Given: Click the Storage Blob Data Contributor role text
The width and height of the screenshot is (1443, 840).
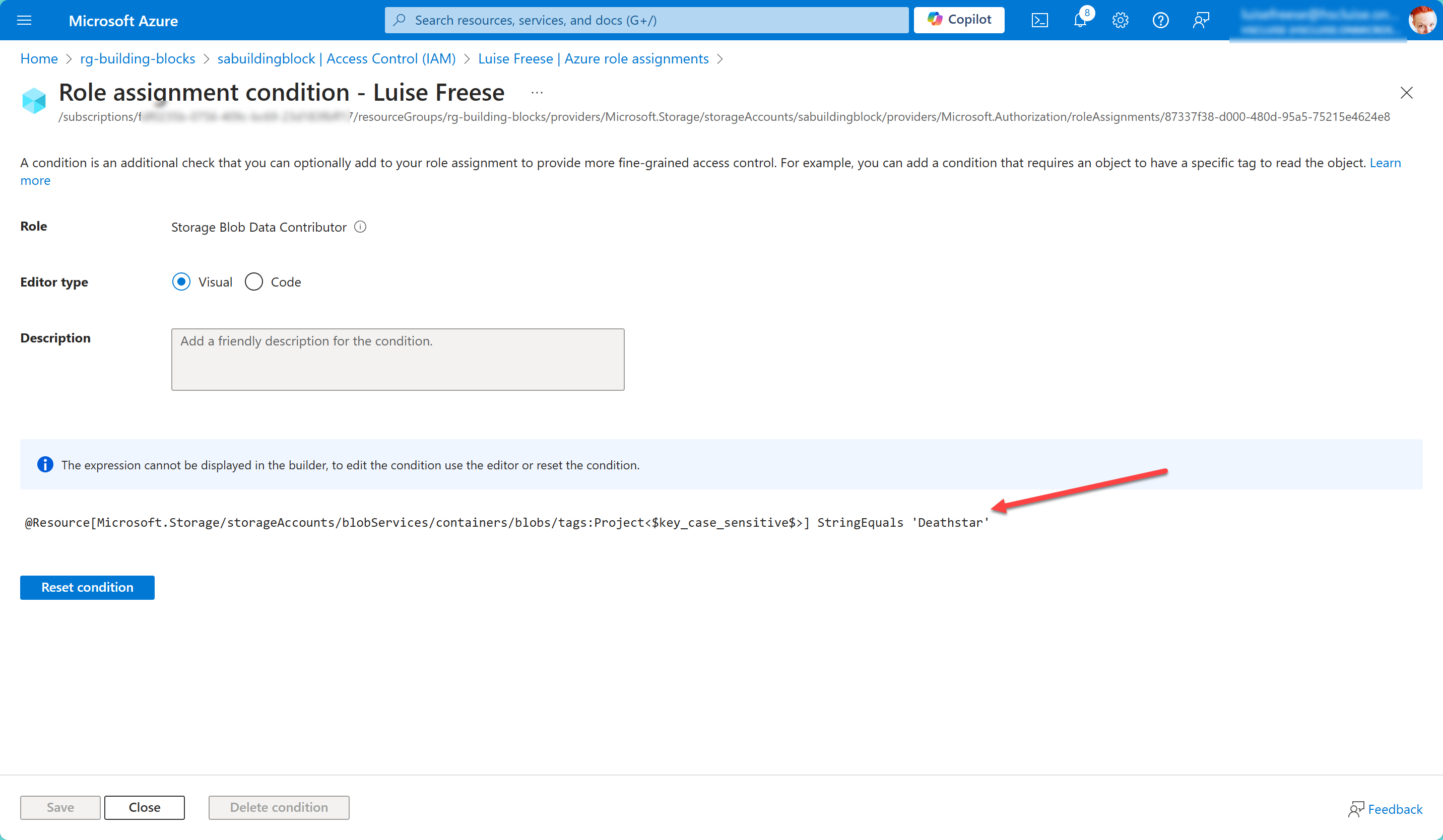Looking at the screenshot, I should coord(259,227).
